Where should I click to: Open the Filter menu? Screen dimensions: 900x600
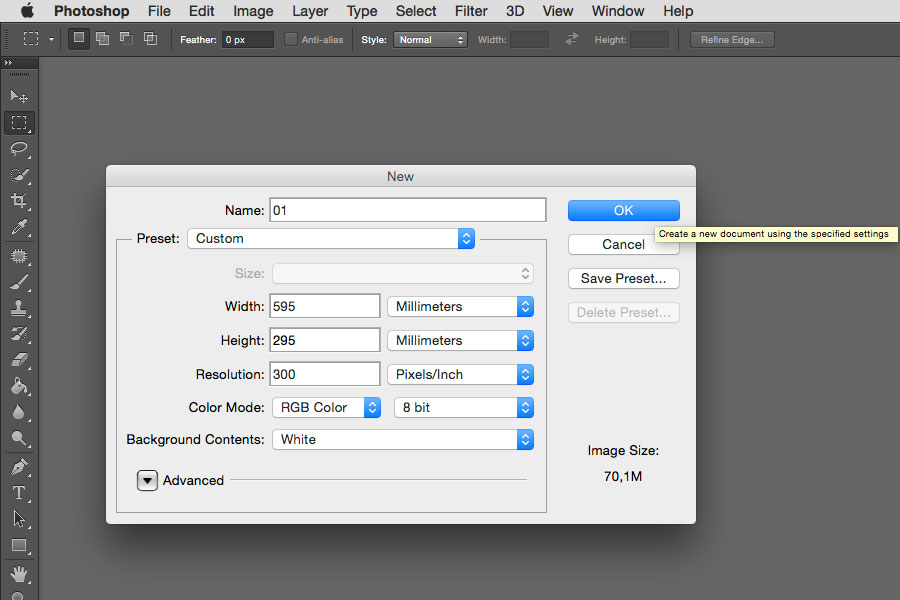tap(471, 11)
